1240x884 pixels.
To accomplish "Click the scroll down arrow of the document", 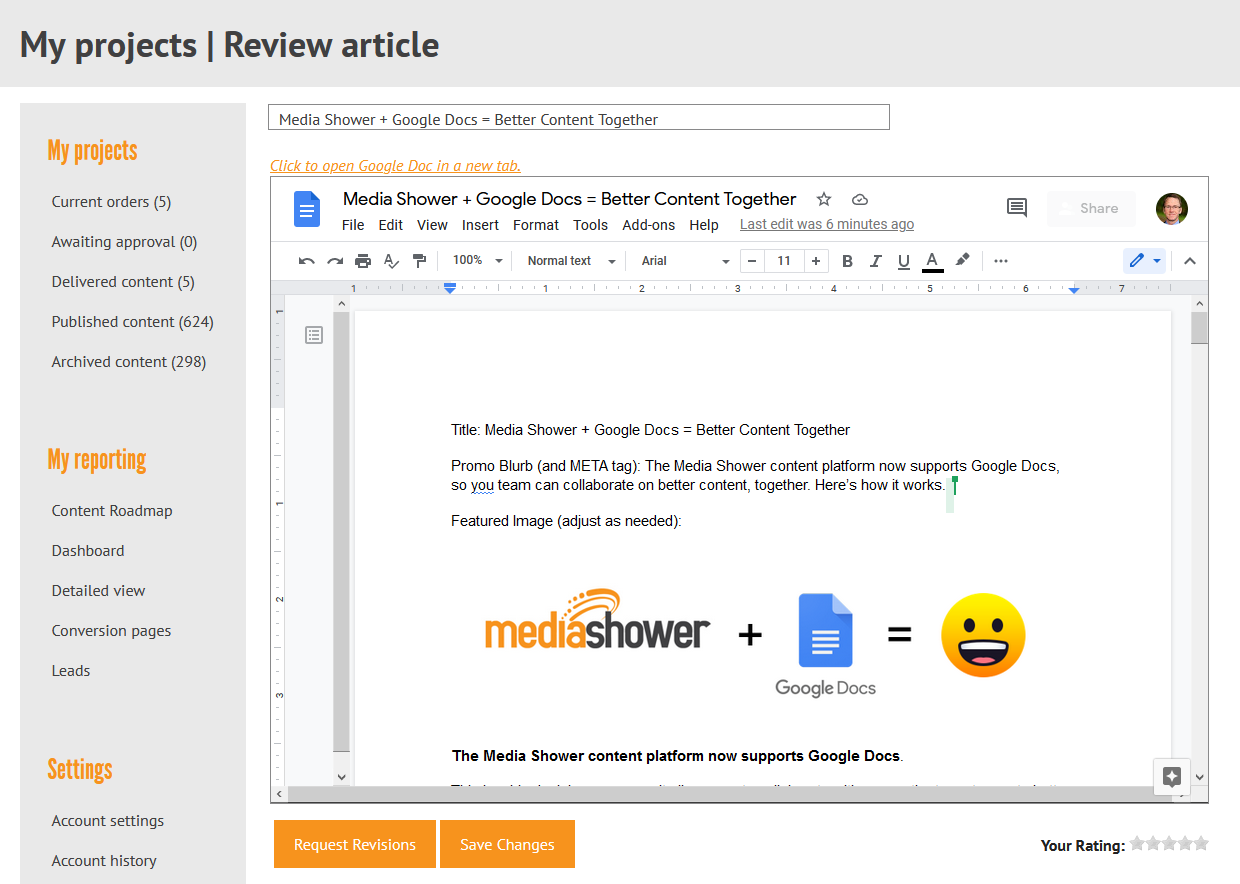I will 1200,777.
